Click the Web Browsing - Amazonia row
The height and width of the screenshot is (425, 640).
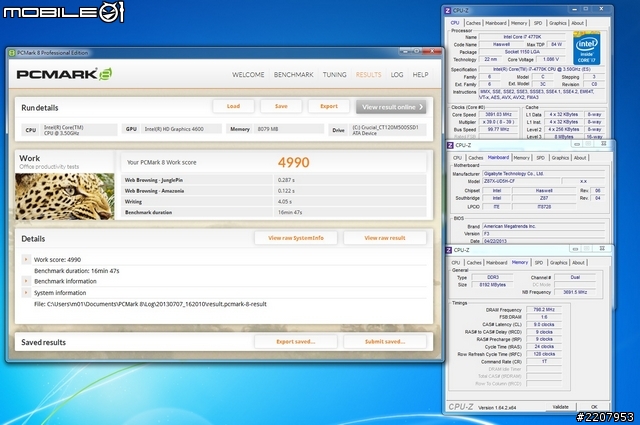click(276, 191)
